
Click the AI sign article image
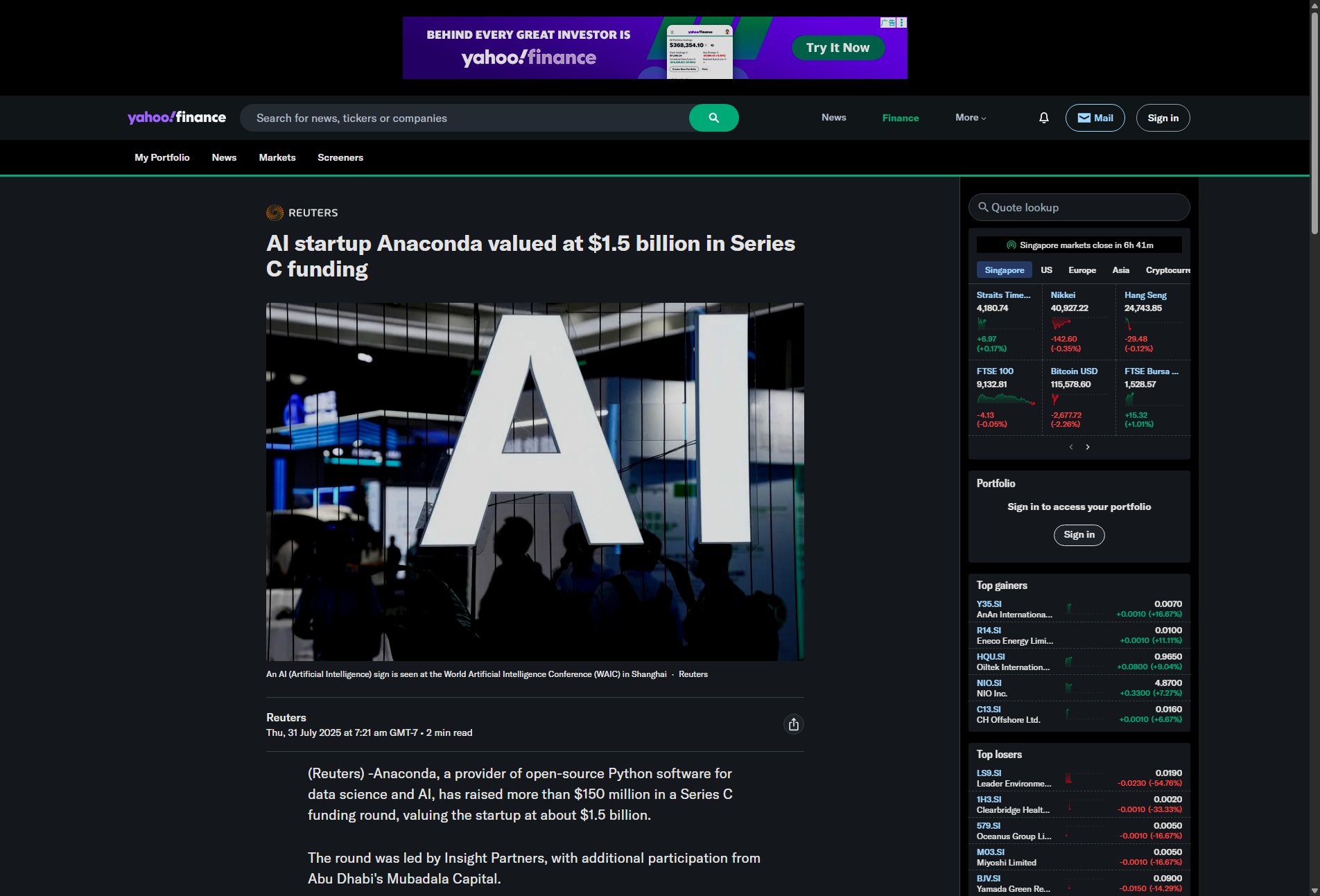535,482
